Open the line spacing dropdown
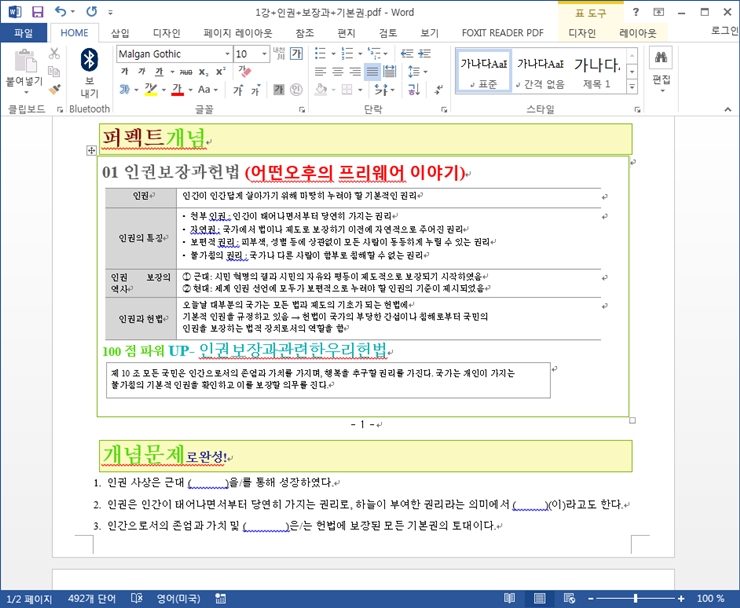The width and height of the screenshot is (740, 608). tap(417, 72)
